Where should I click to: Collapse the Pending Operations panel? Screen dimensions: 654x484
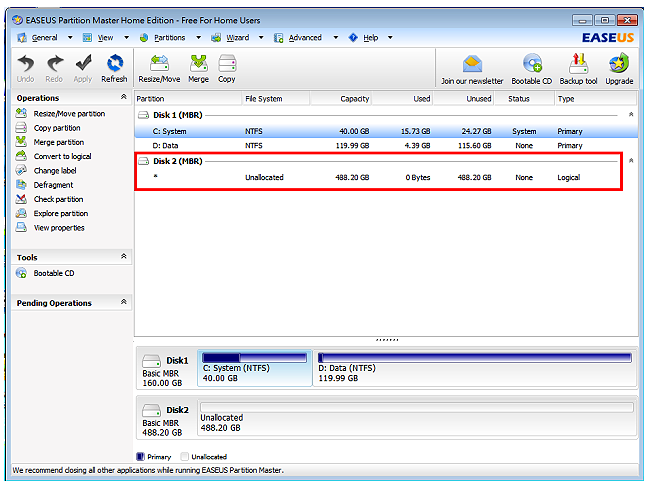tap(123, 302)
